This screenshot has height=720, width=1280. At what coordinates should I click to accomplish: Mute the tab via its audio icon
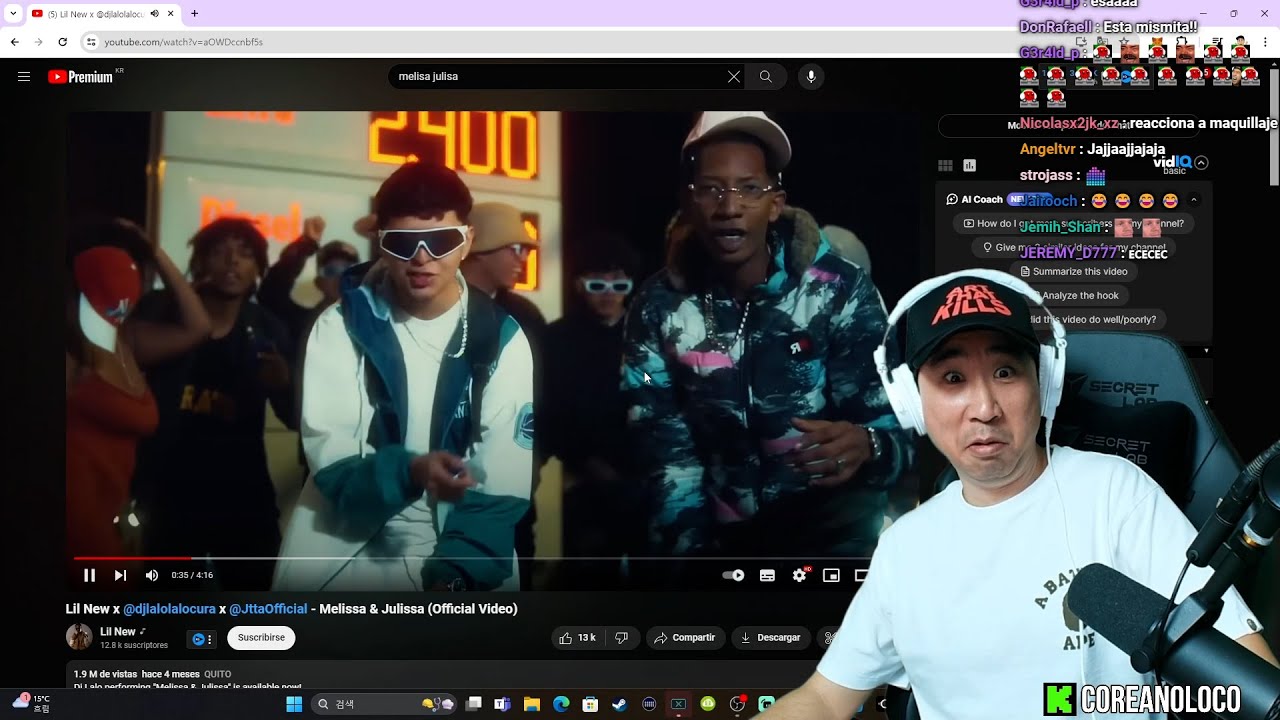(x=154, y=13)
